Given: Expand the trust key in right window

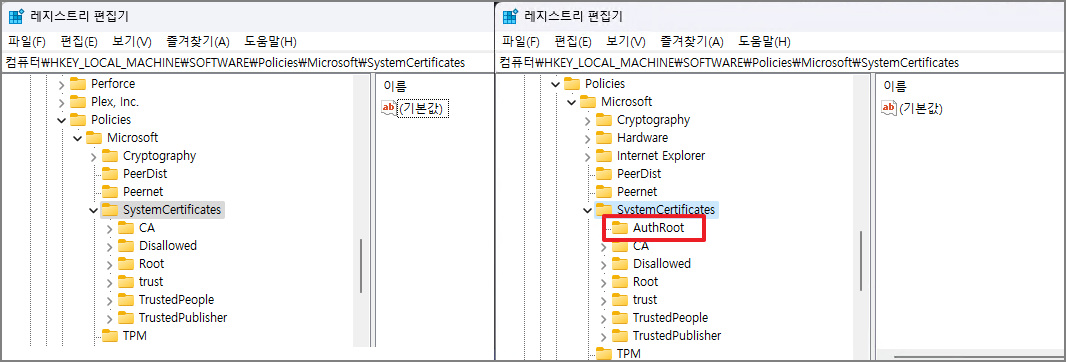Looking at the screenshot, I should (604, 300).
